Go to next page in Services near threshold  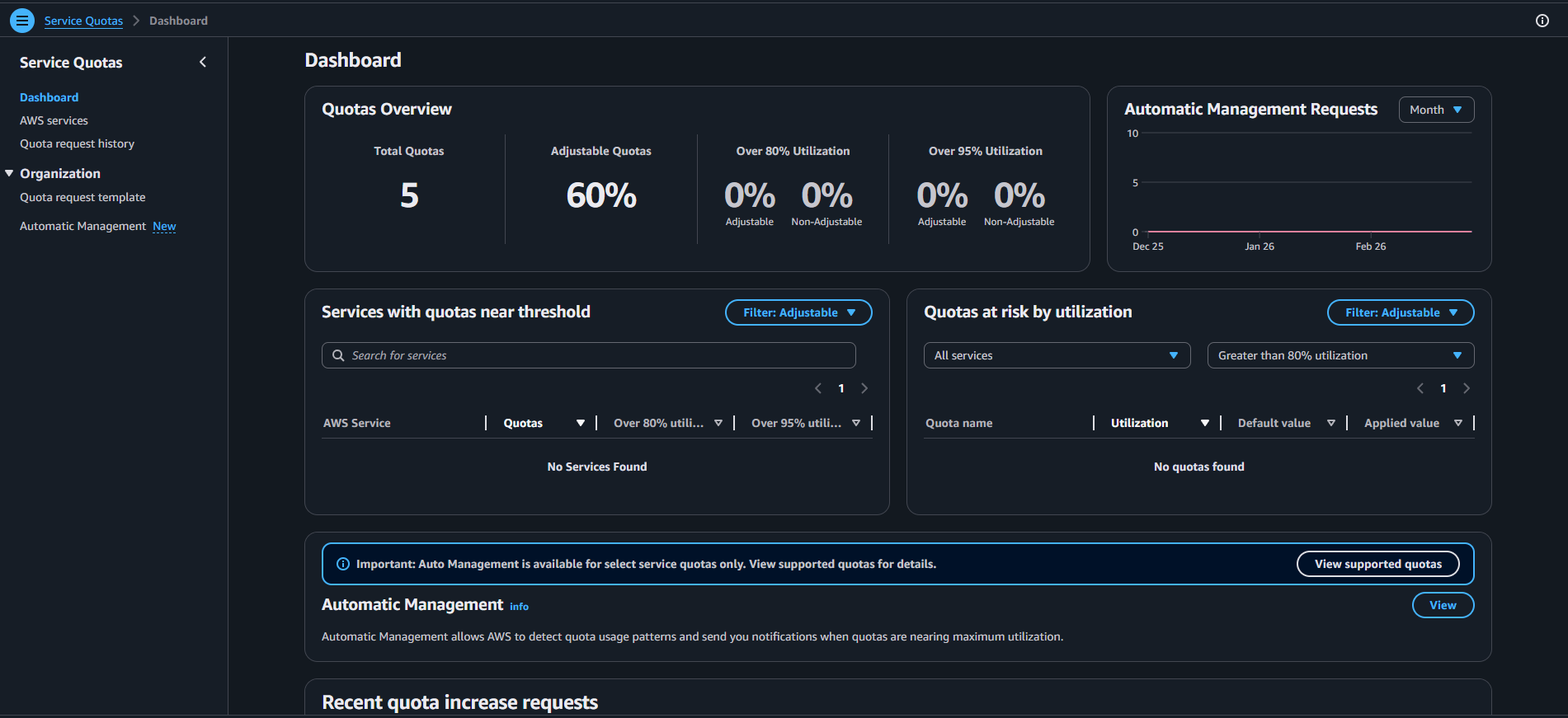coord(864,388)
